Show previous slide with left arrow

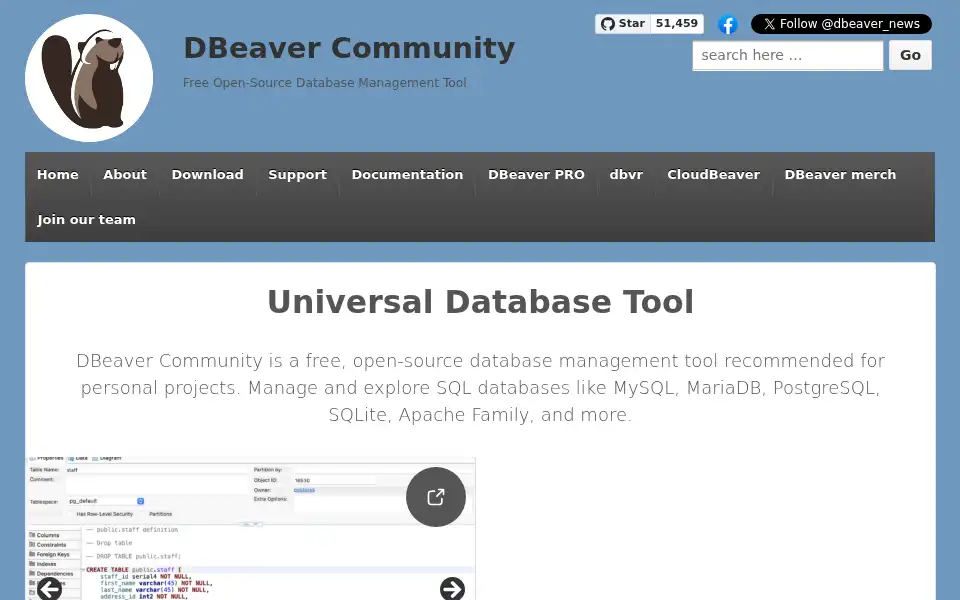50,589
